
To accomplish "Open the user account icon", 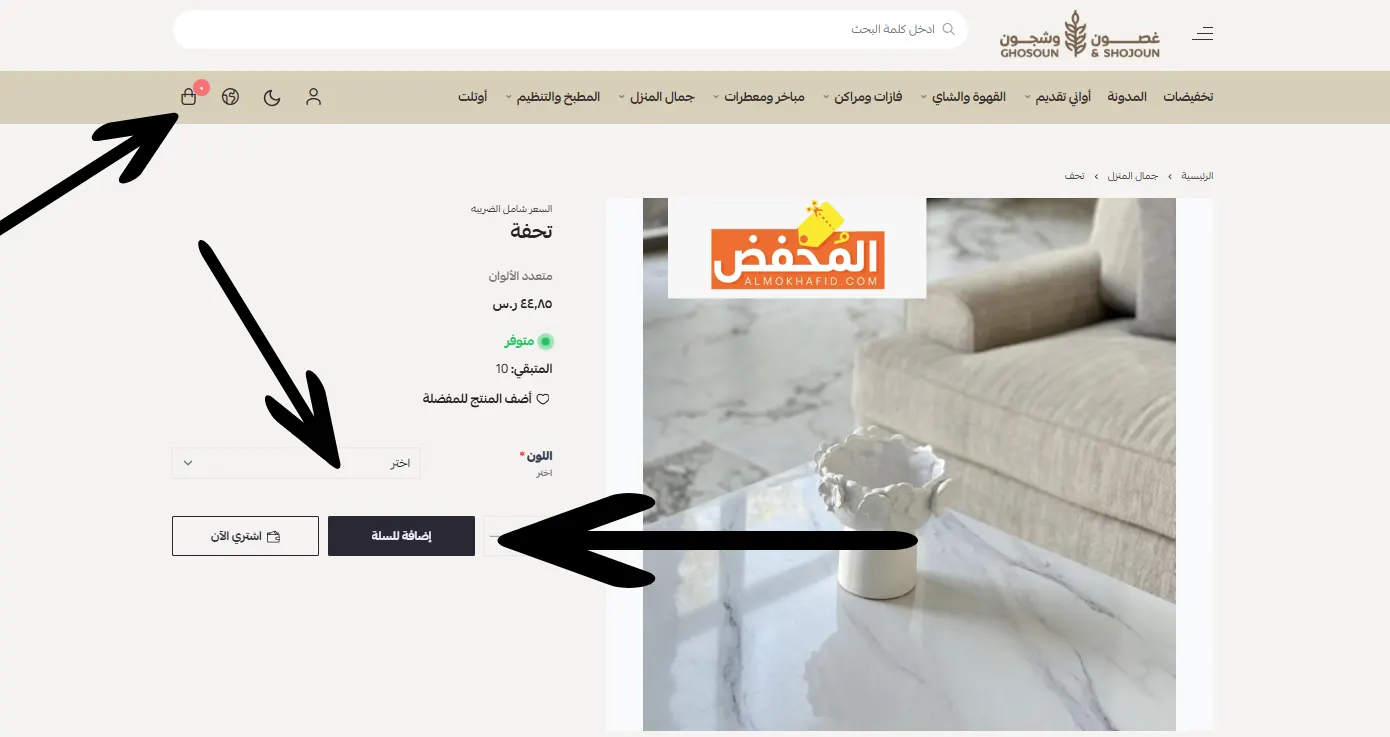I will (x=314, y=97).
